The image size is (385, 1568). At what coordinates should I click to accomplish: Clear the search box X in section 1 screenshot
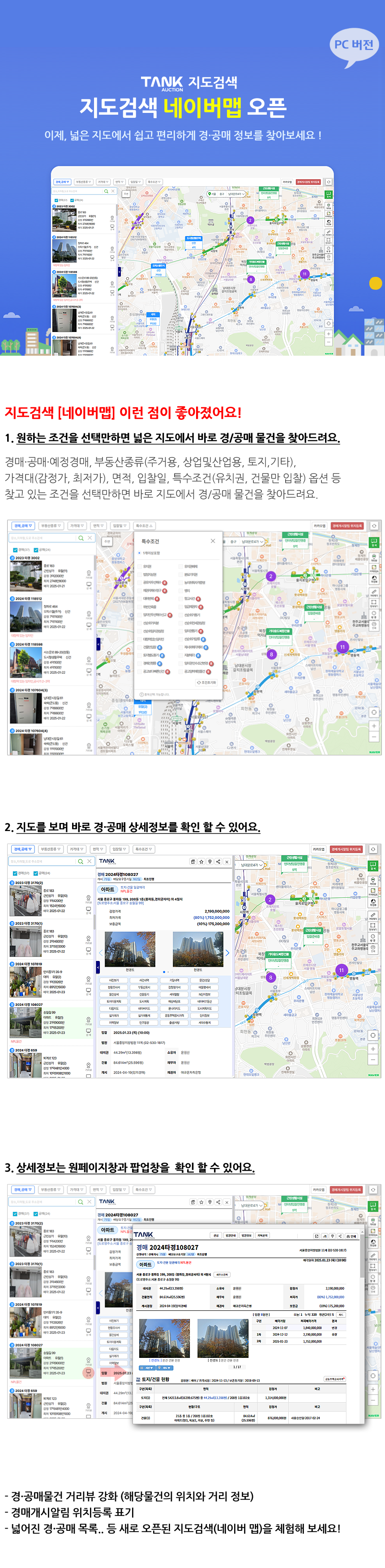pos(90,538)
